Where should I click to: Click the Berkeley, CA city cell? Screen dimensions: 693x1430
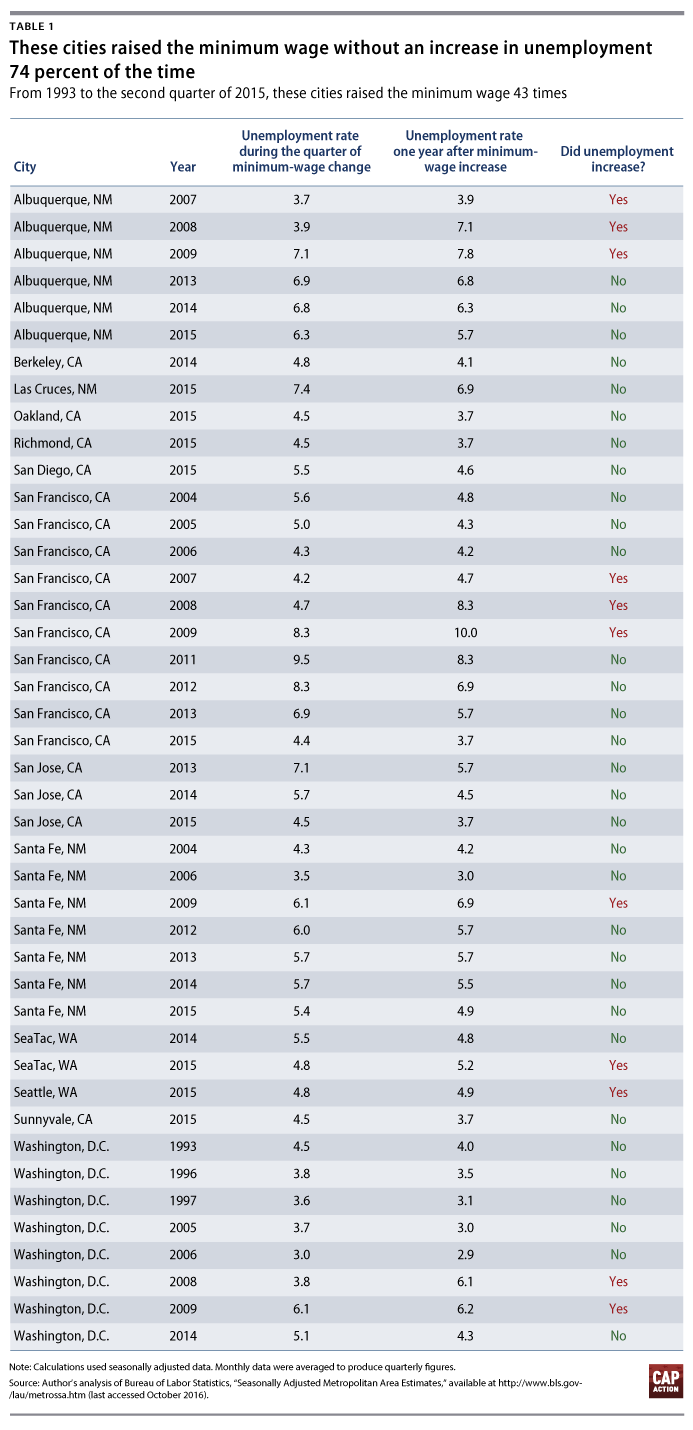pyautogui.click(x=47, y=362)
